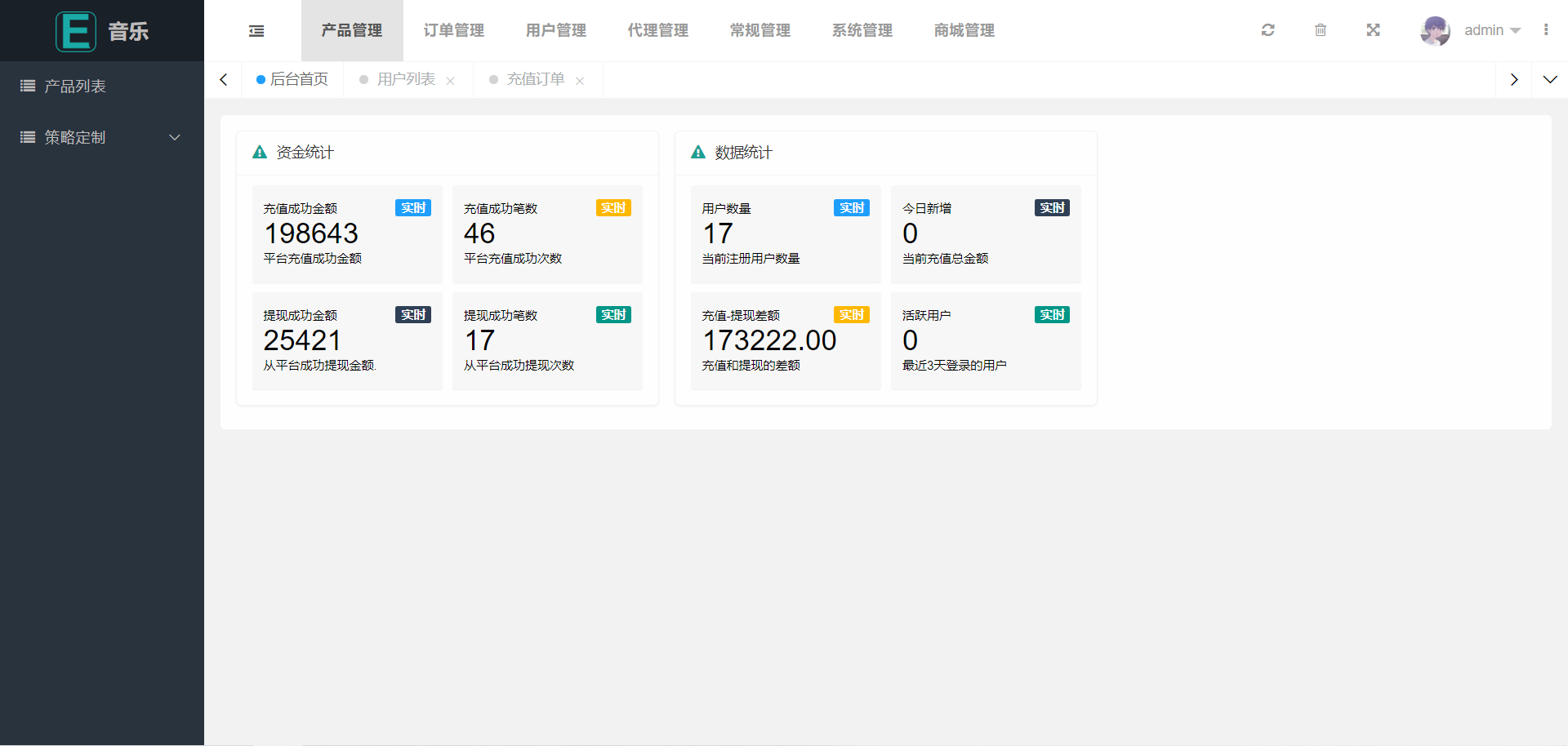Collapse the sidebar with the menu icon

[x=256, y=31]
